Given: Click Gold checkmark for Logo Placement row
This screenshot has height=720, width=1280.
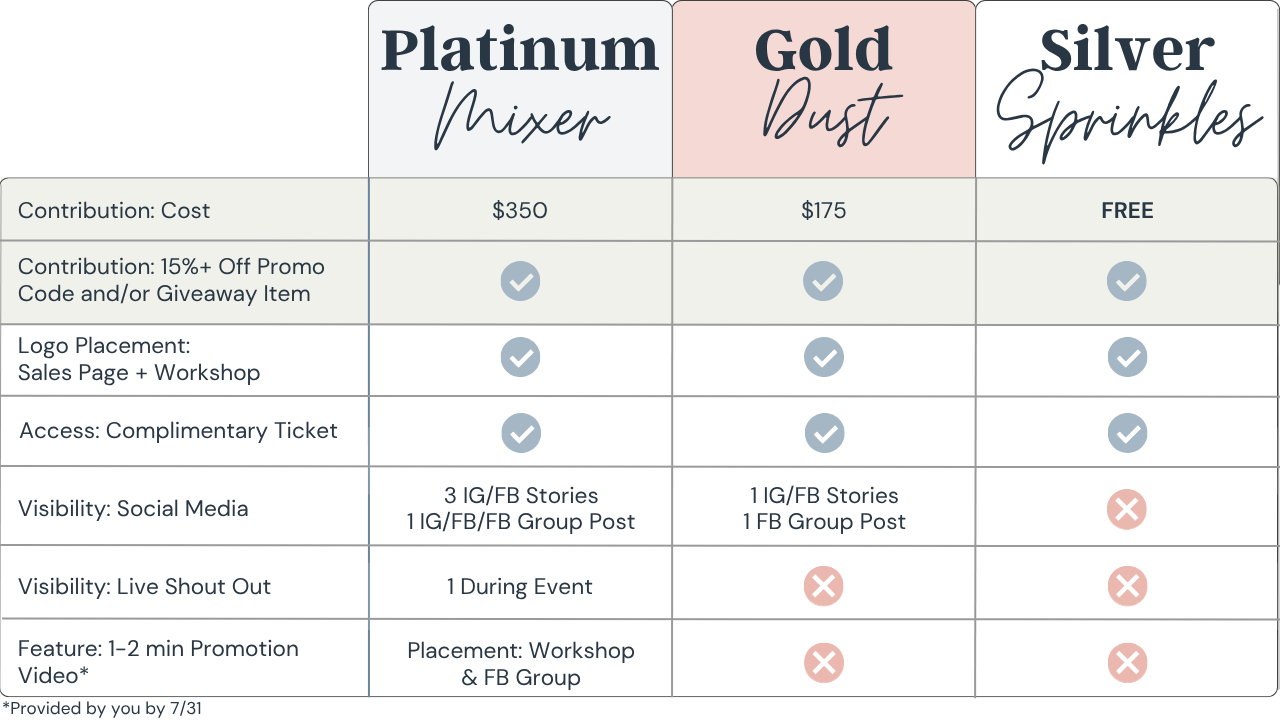Looking at the screenshot, I should [823, 357].
